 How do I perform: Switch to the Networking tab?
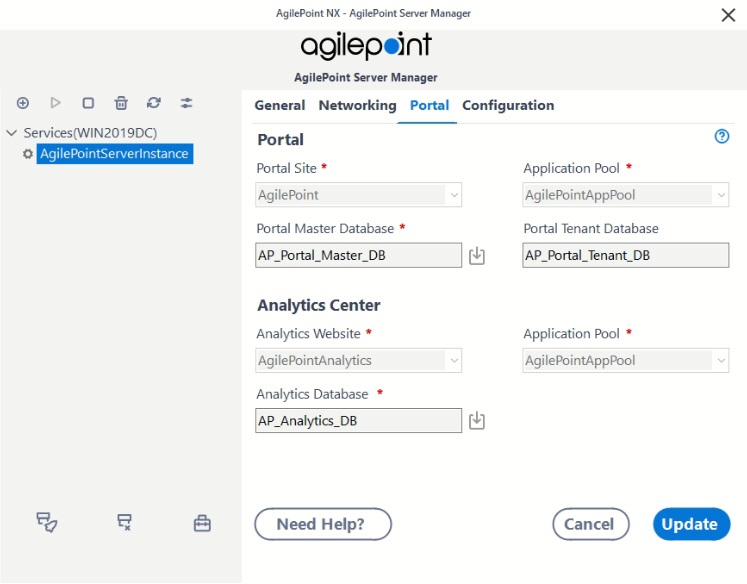357,105
